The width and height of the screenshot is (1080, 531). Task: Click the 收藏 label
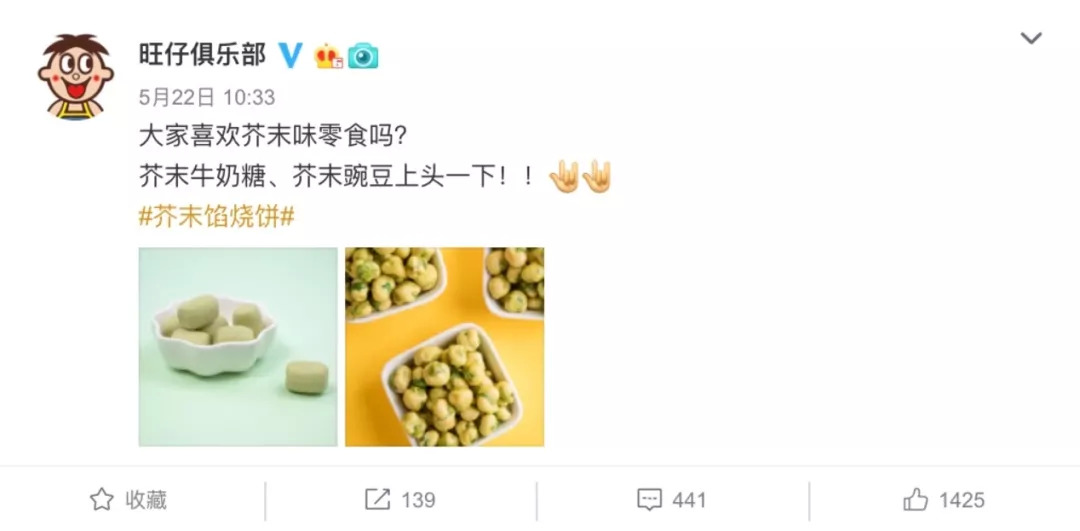tap(146, 499)
